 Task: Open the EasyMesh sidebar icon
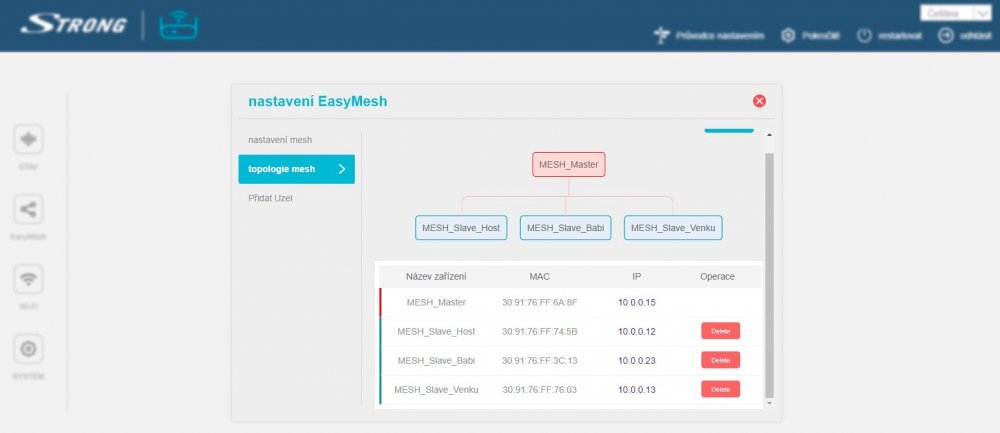coord(28,209)
